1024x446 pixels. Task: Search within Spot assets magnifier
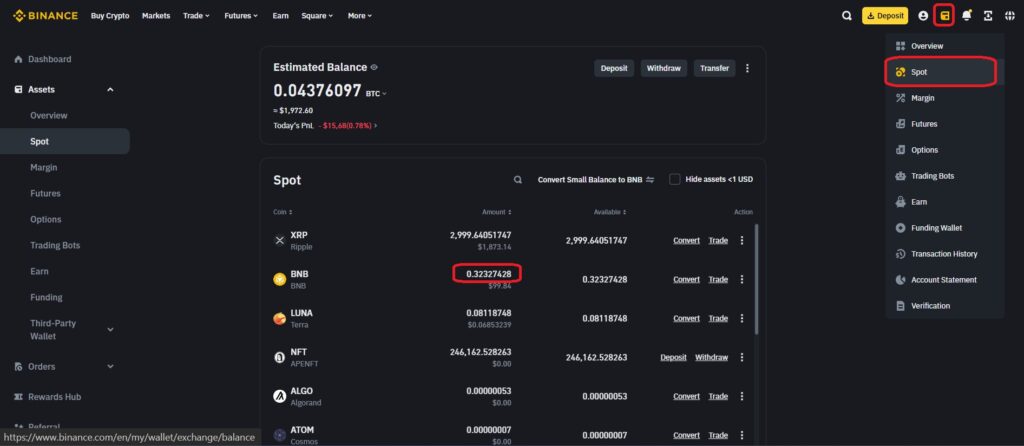click(518, 180)
